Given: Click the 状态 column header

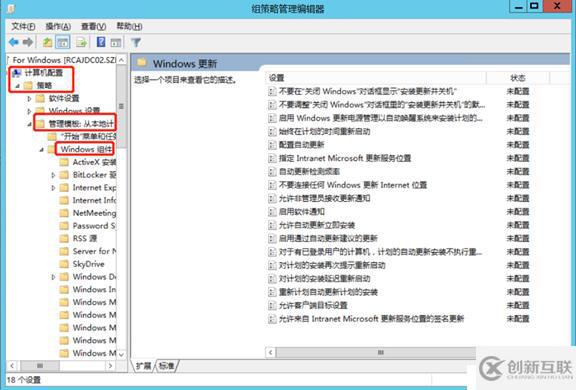Looking at the screenshot, I should click(518, 78).
